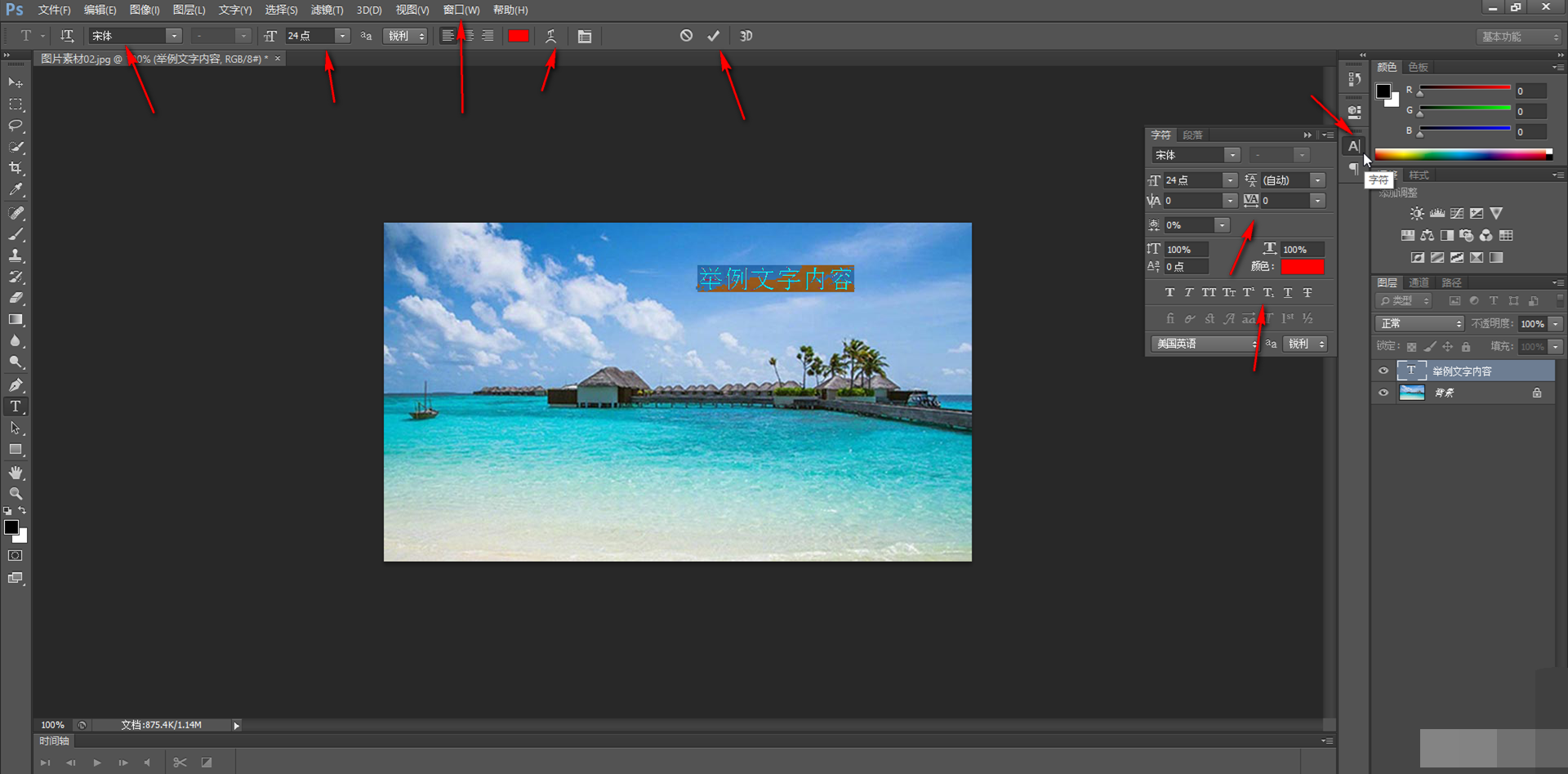Viewport: 1568px width, 774px height.
Task: Select the Crop tool
Action: click(16, 168)
